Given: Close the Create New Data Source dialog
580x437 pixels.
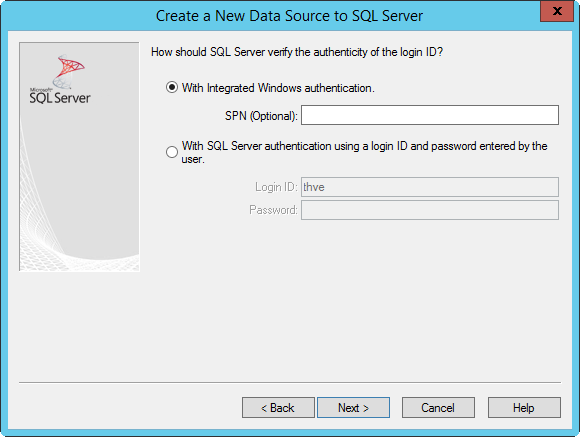Looking at the screenshot, I should click(x=557, y=11).
